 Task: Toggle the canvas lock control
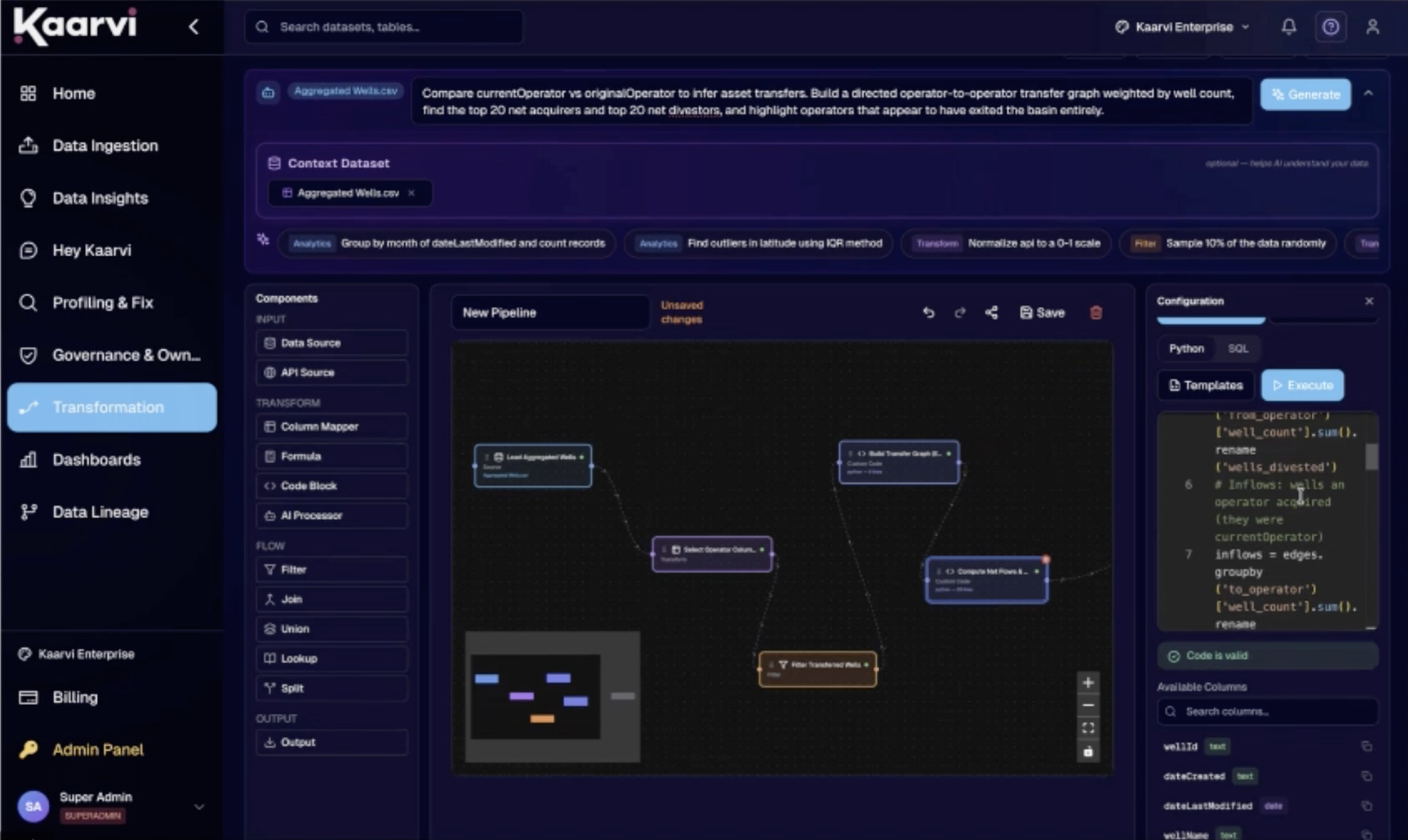(x=1088, y=752)
